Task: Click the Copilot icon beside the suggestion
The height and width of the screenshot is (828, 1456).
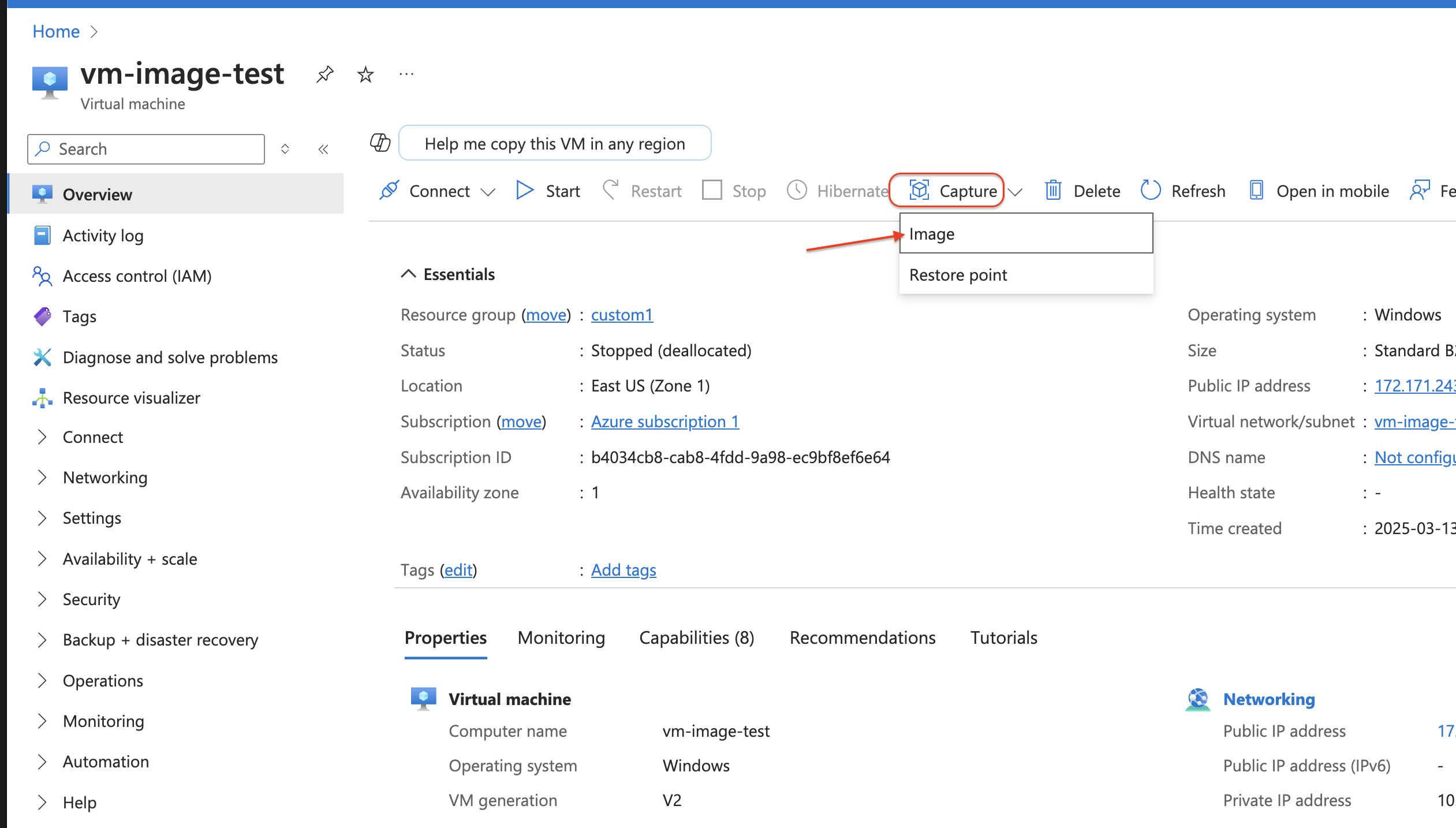Action: pyautogui.click(x=380, y=143)
